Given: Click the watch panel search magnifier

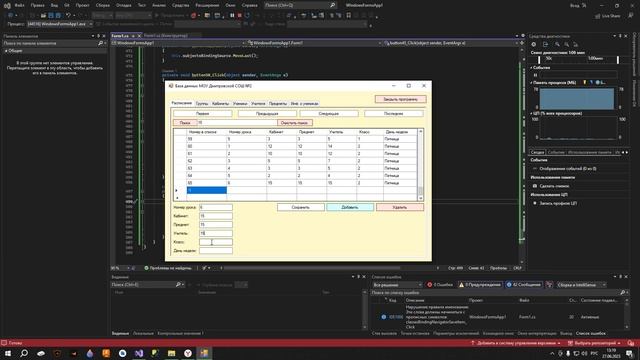Looking at the screenshot, I should tap(178, 284).
